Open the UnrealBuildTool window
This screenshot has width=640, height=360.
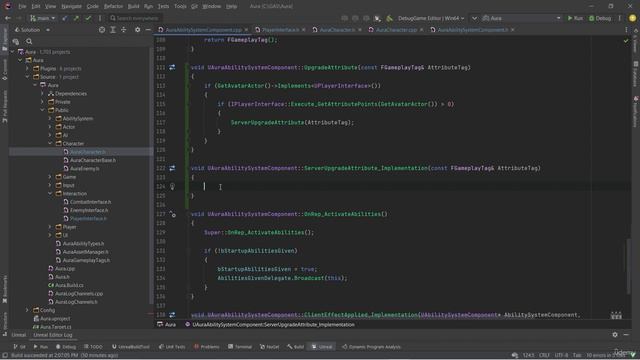click(131, 347)
